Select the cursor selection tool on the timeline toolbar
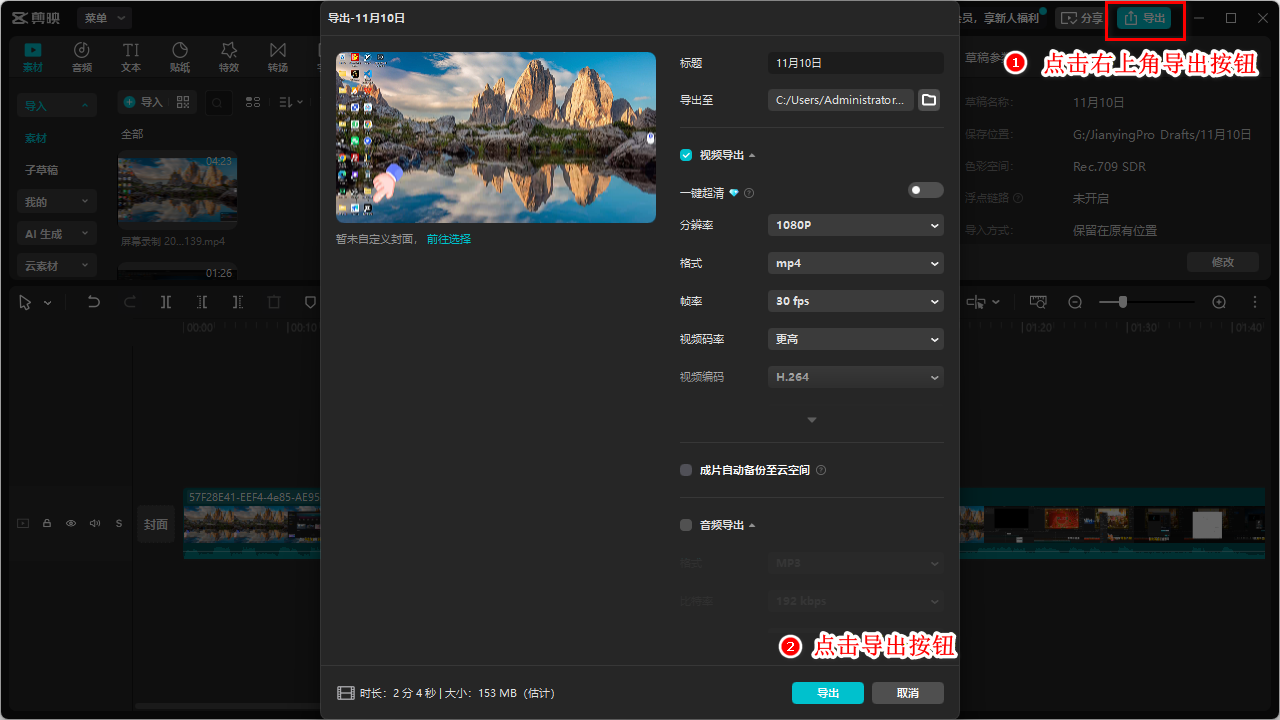The height and width of the screenshot is (720, 1280). click(x=26, y=301)
